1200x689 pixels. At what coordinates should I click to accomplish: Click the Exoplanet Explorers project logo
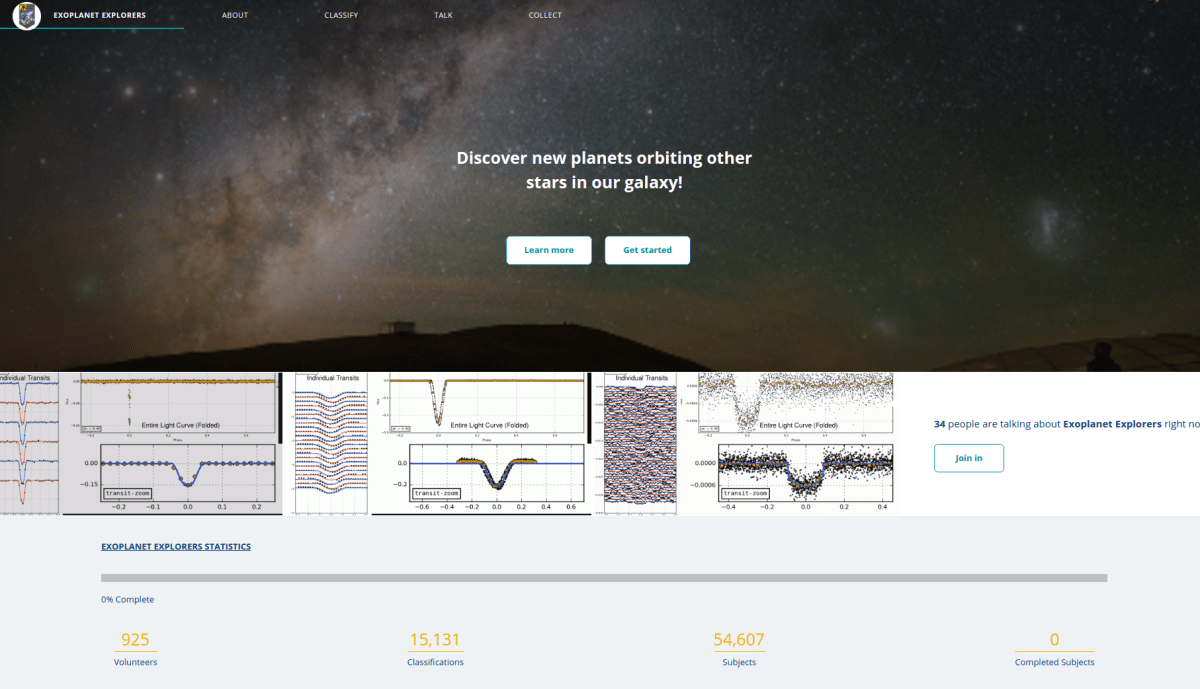click(x=27, y=16)
